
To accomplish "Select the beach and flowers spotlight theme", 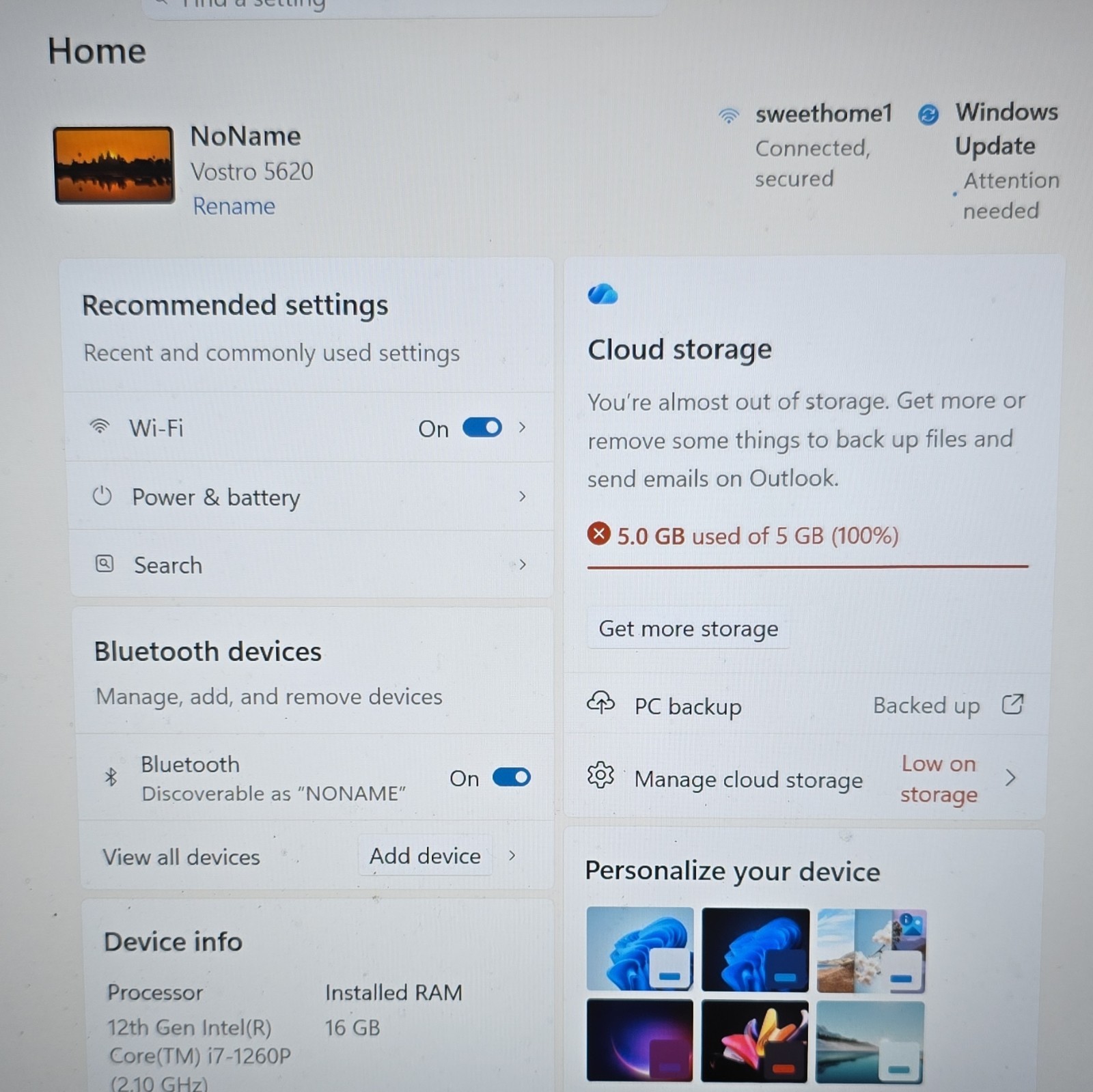I will (871, 950).
